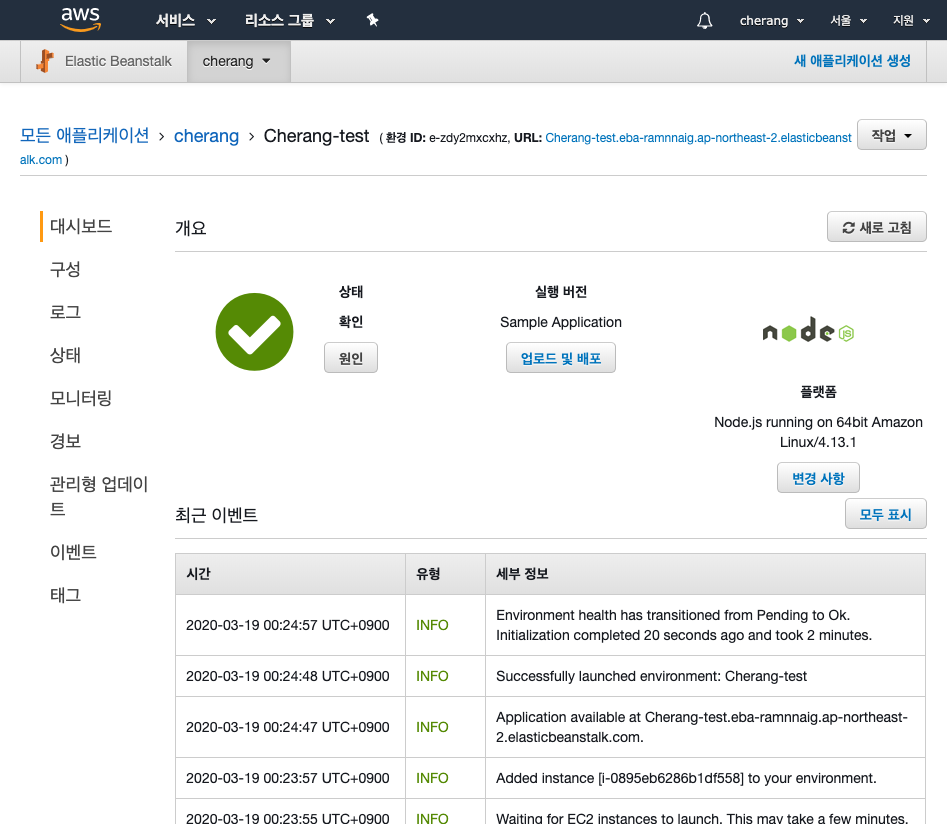Click the 변경 사항 button
The height and width of the screenshot is (824, 947).
(x=818, y=478)
